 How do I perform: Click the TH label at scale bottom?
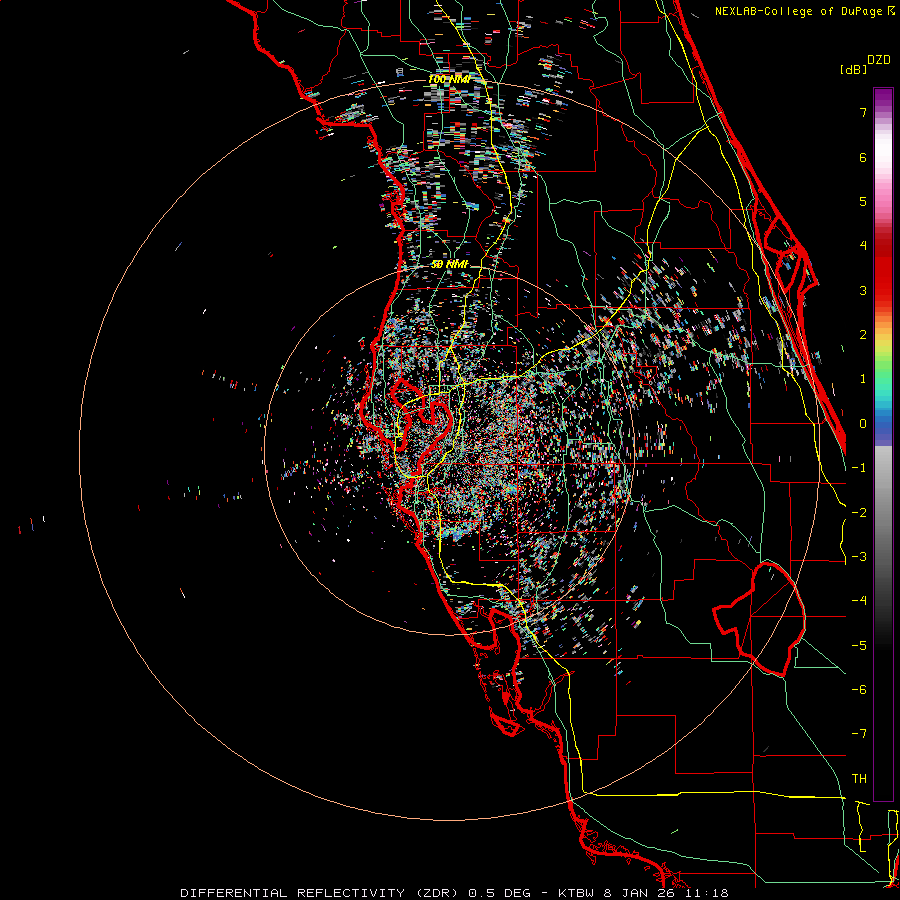pyautogui.click(x=859, y=779)
